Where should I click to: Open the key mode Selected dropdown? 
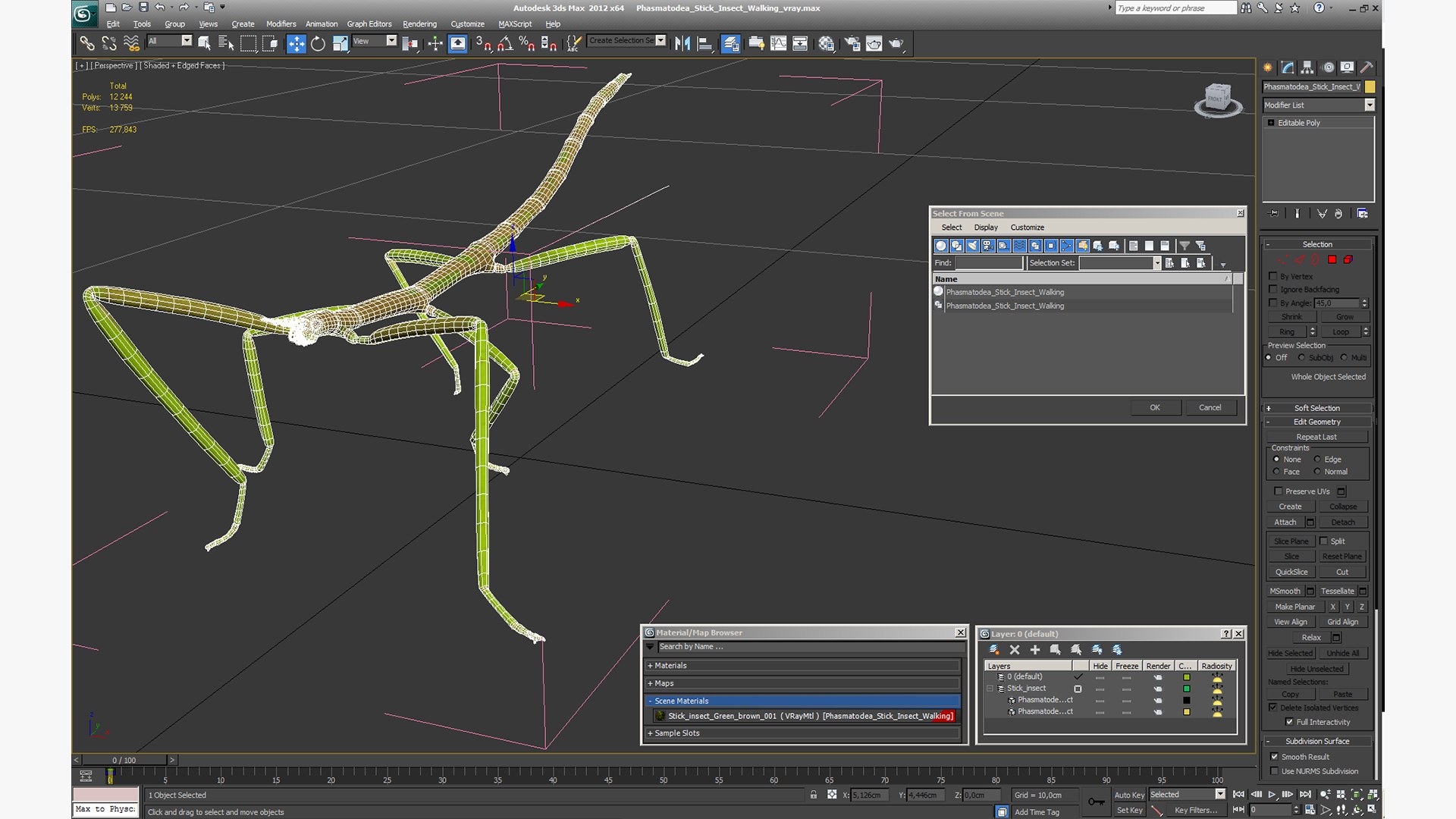[1220, 794]
